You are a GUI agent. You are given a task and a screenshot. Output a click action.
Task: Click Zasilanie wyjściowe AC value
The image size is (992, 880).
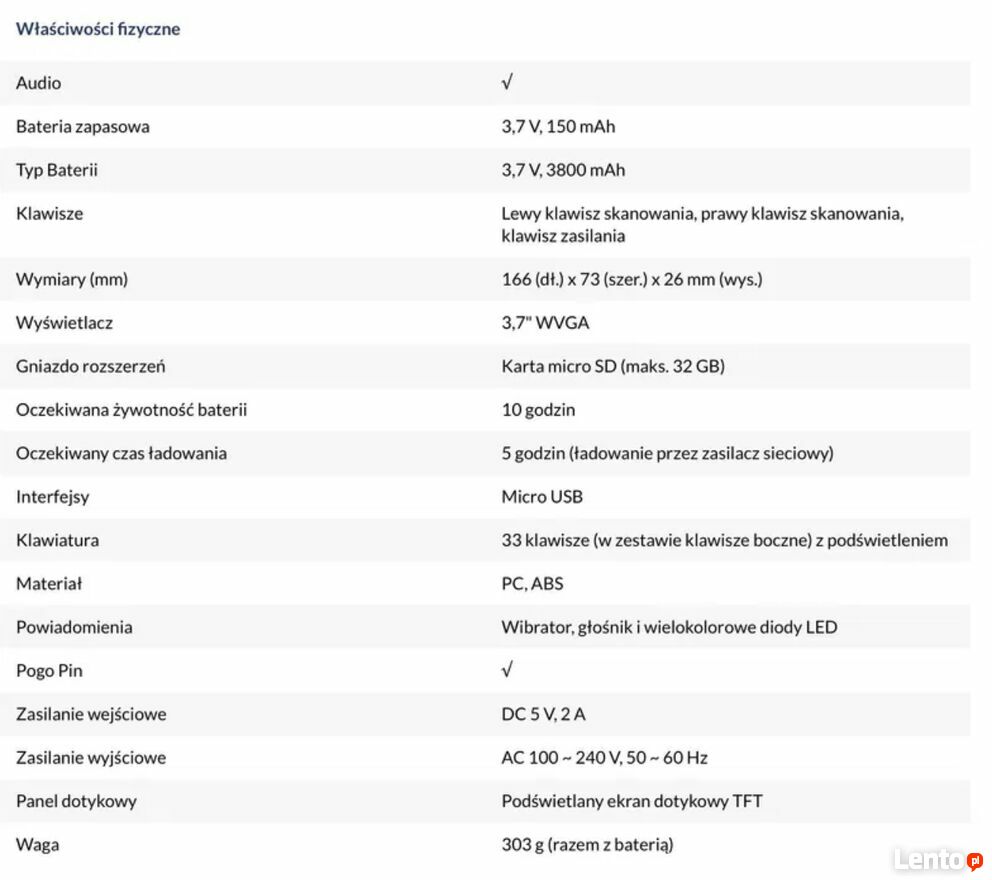click(x=605, y=758)
